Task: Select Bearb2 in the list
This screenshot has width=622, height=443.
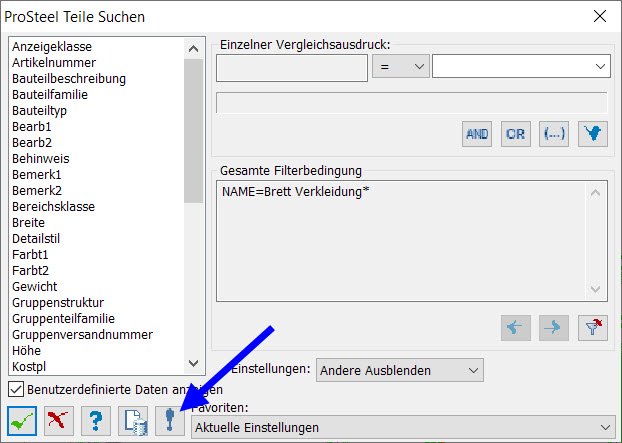Action: click(32, 142)
